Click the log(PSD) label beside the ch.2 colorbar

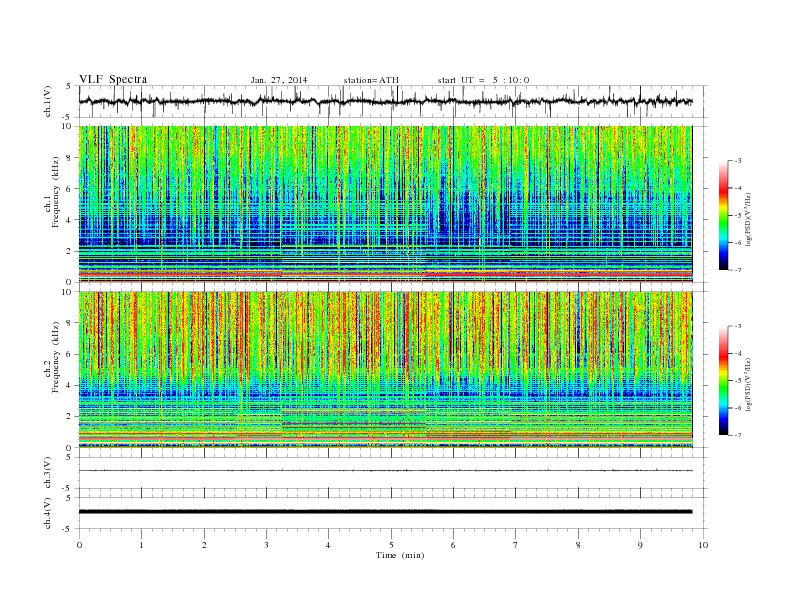click(x=748, y=384)
